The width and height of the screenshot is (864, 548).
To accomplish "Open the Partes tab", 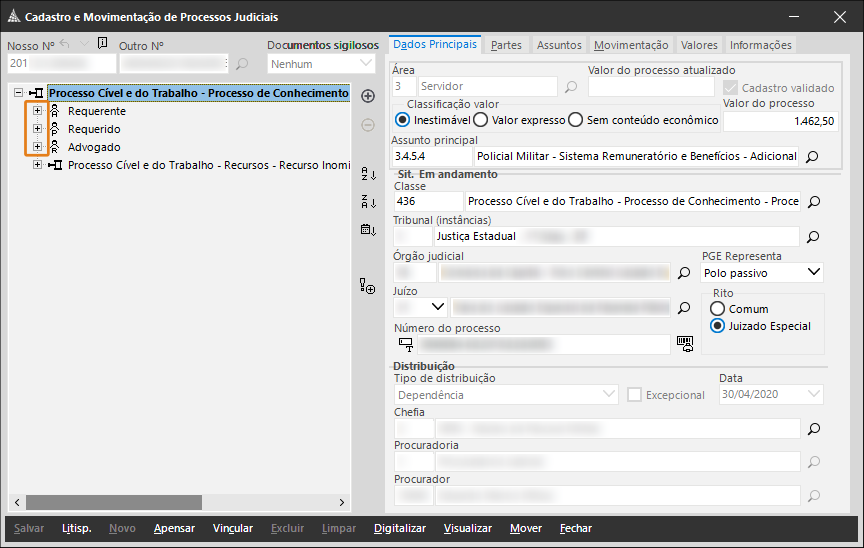I will [506, 45].
